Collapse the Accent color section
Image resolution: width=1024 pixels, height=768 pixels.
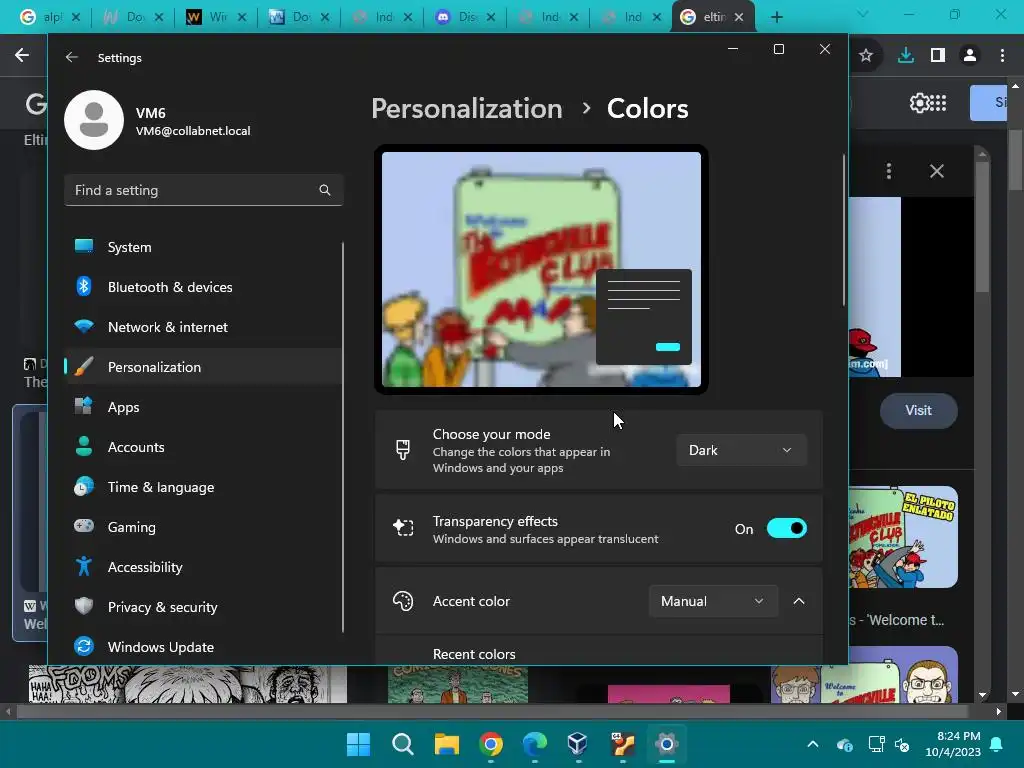tap(799, 601)
